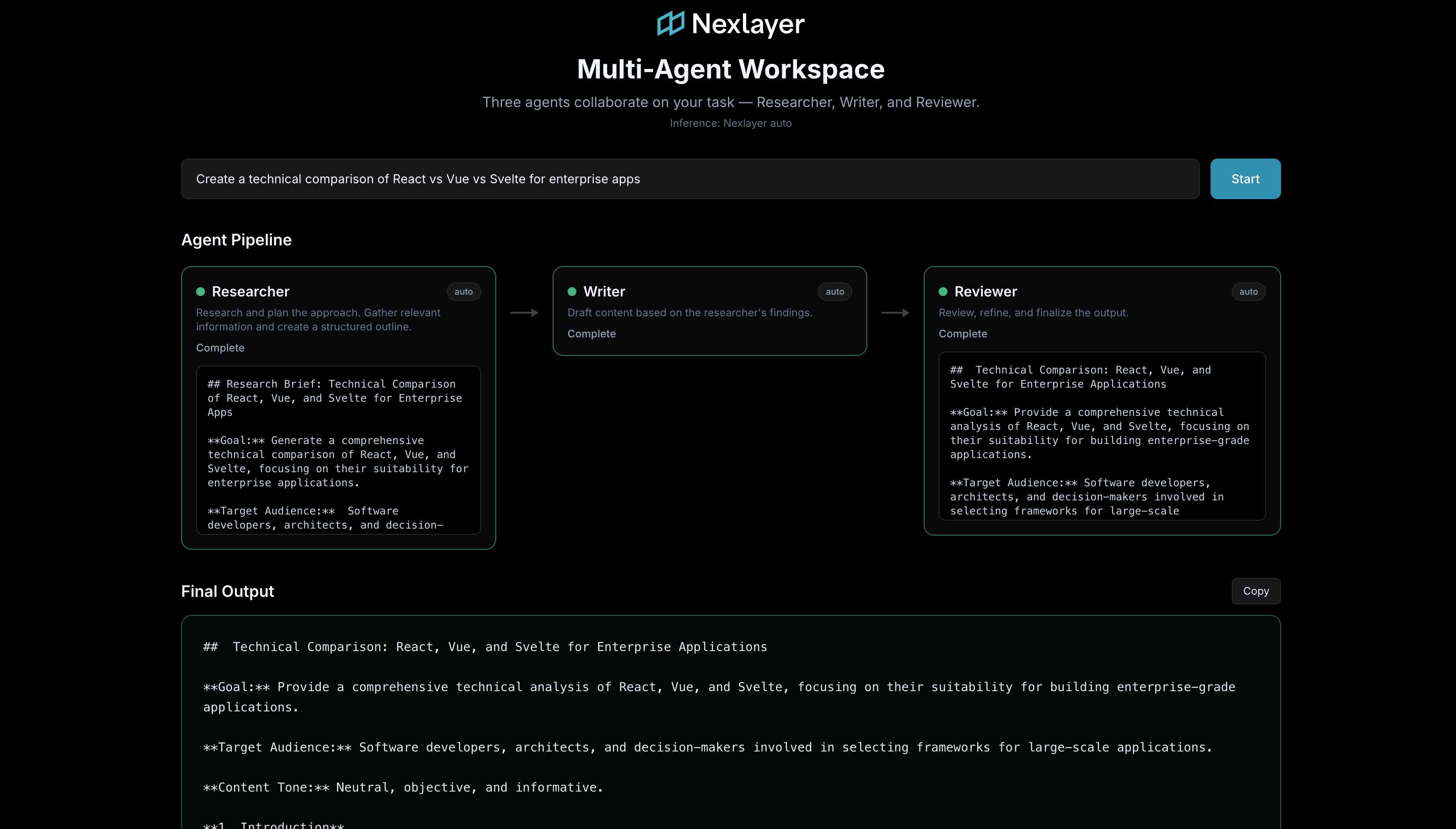
Task: Click the '**Target Audience:**' line in final output
Action: [x=708, y=747]
